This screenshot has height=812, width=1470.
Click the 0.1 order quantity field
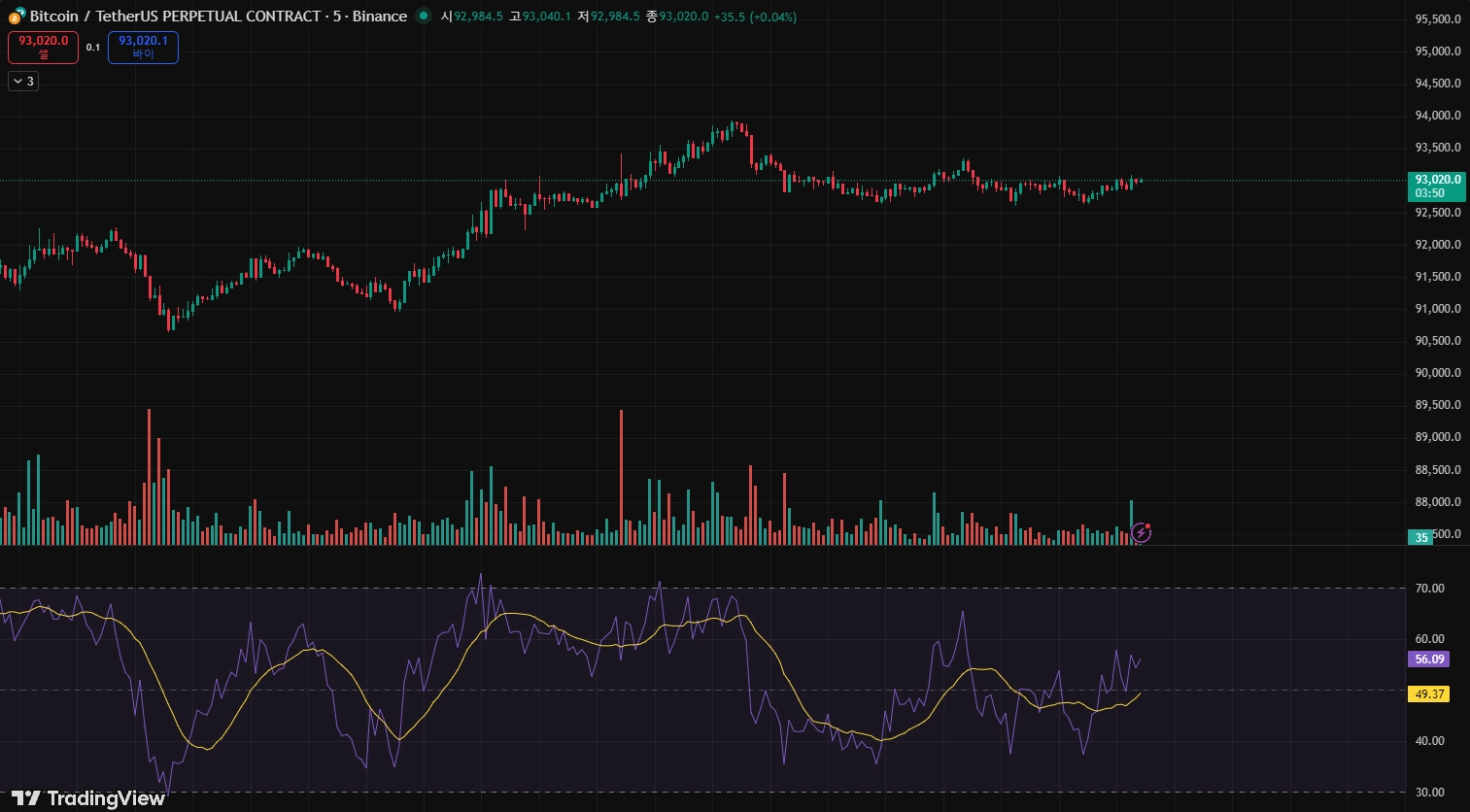coord(93,48)
